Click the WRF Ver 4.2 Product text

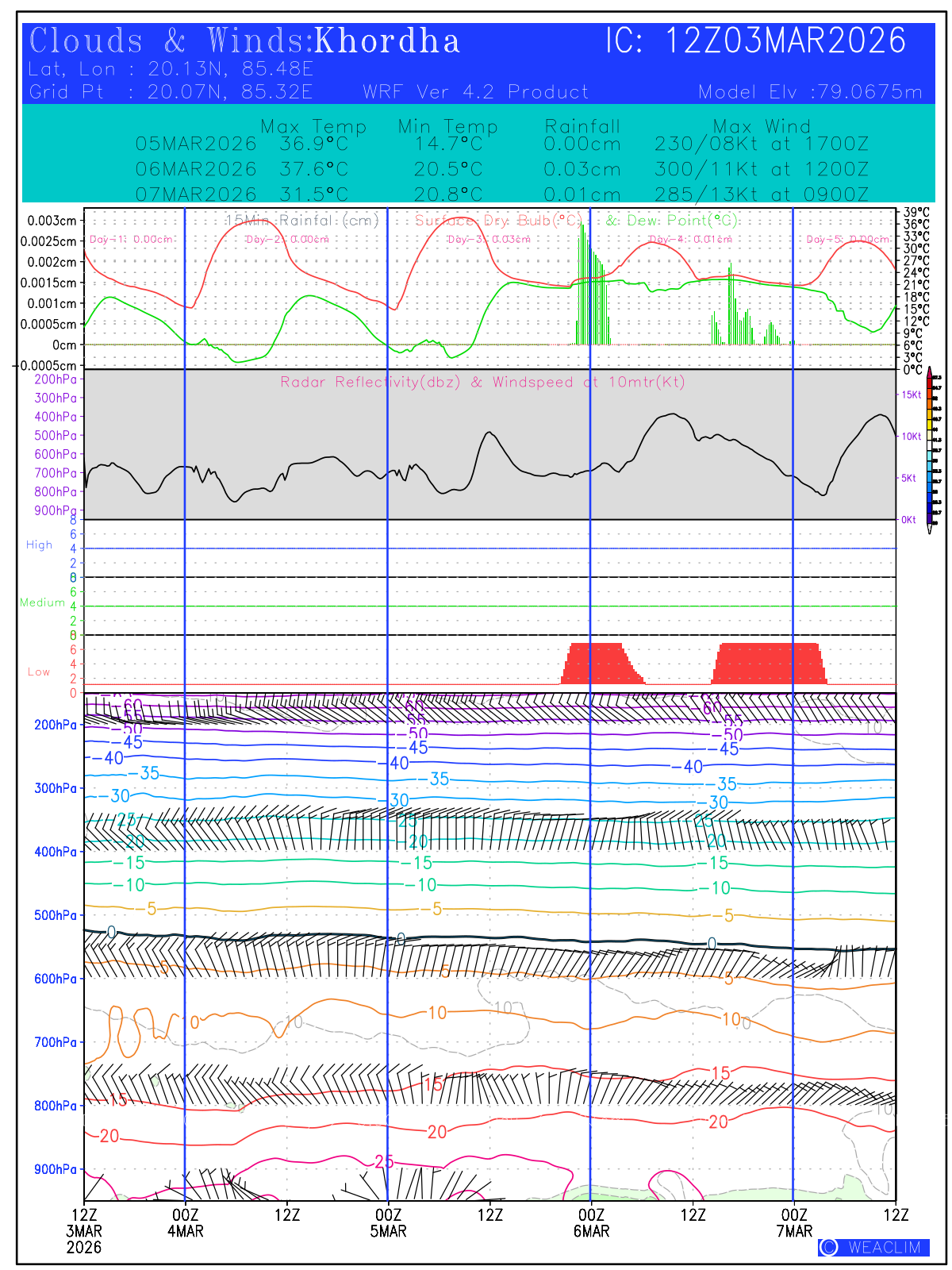476,92
